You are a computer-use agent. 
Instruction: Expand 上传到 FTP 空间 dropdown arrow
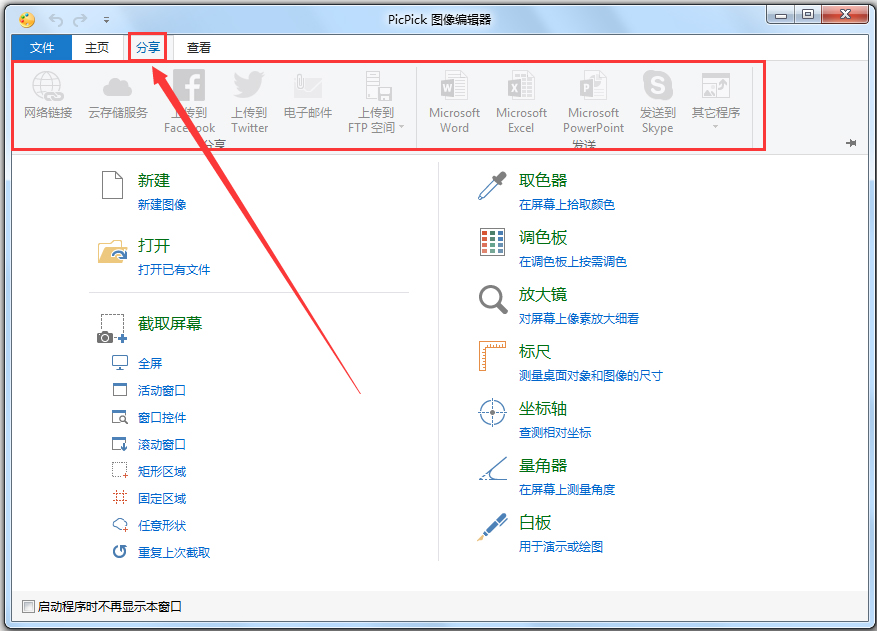[402, 127]
